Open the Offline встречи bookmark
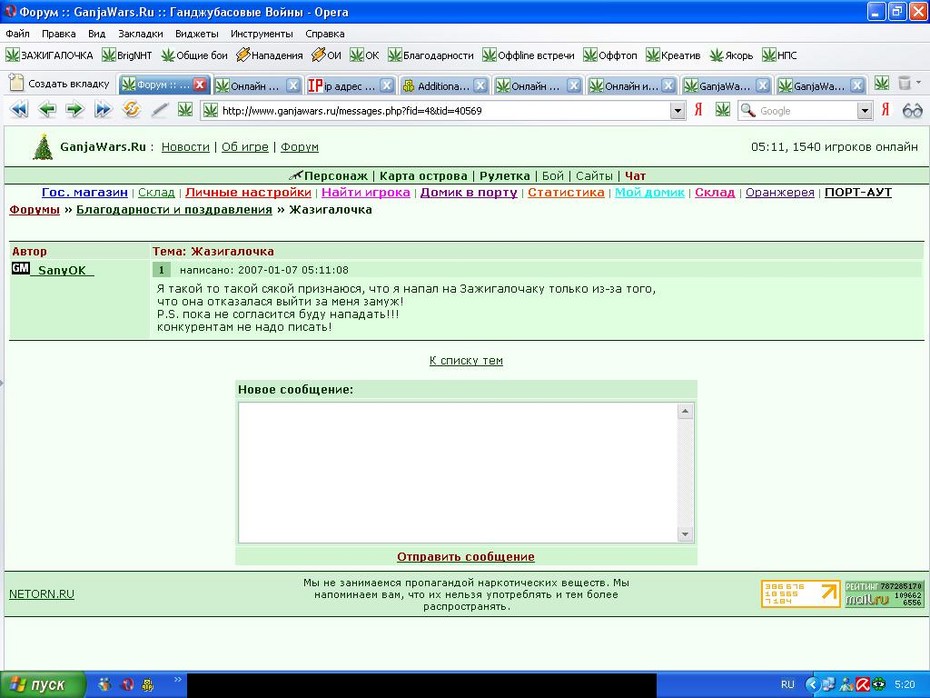930x698 pixels. (x=529, y=56)
